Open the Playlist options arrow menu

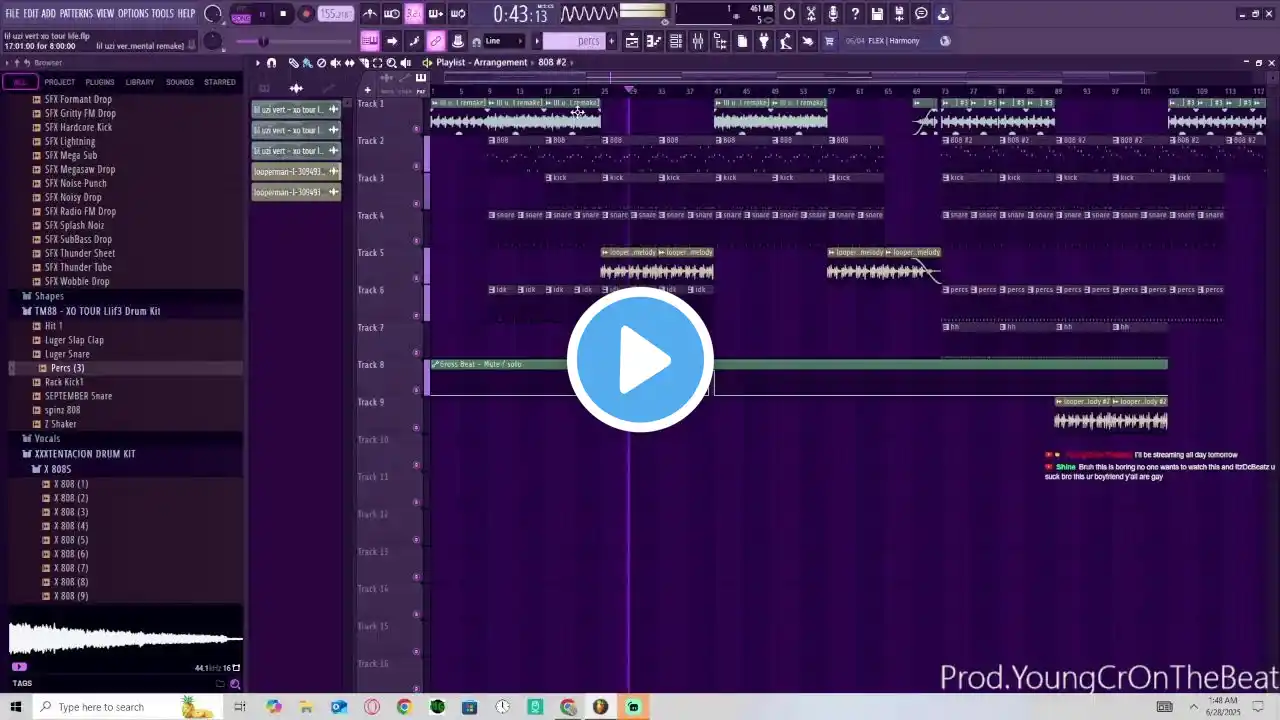pos(258,63)
